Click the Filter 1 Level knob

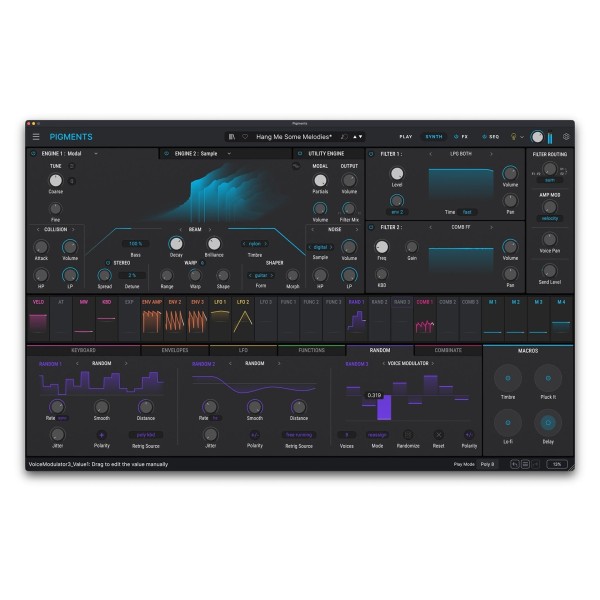click(397, 174)
